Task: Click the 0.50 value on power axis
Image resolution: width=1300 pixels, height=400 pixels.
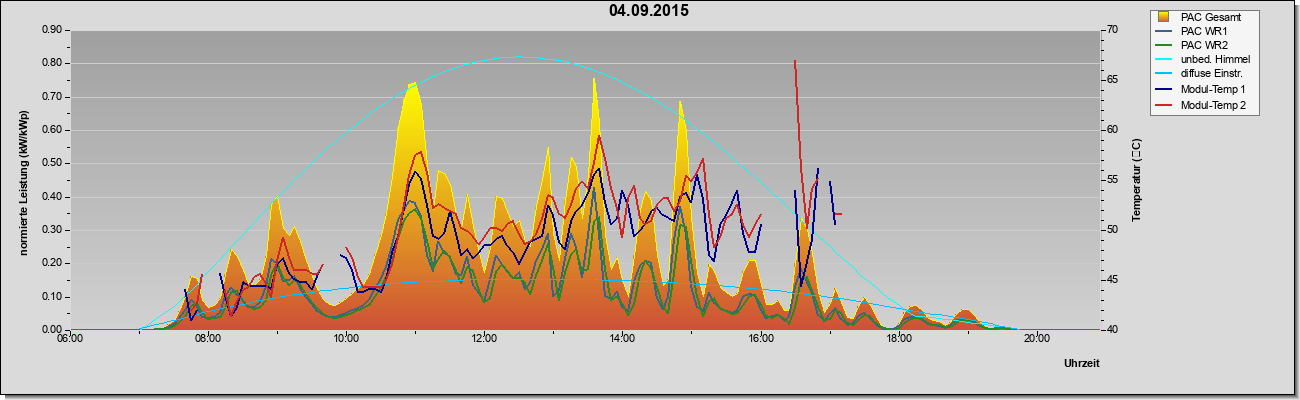Action: (x=52, y=163)
